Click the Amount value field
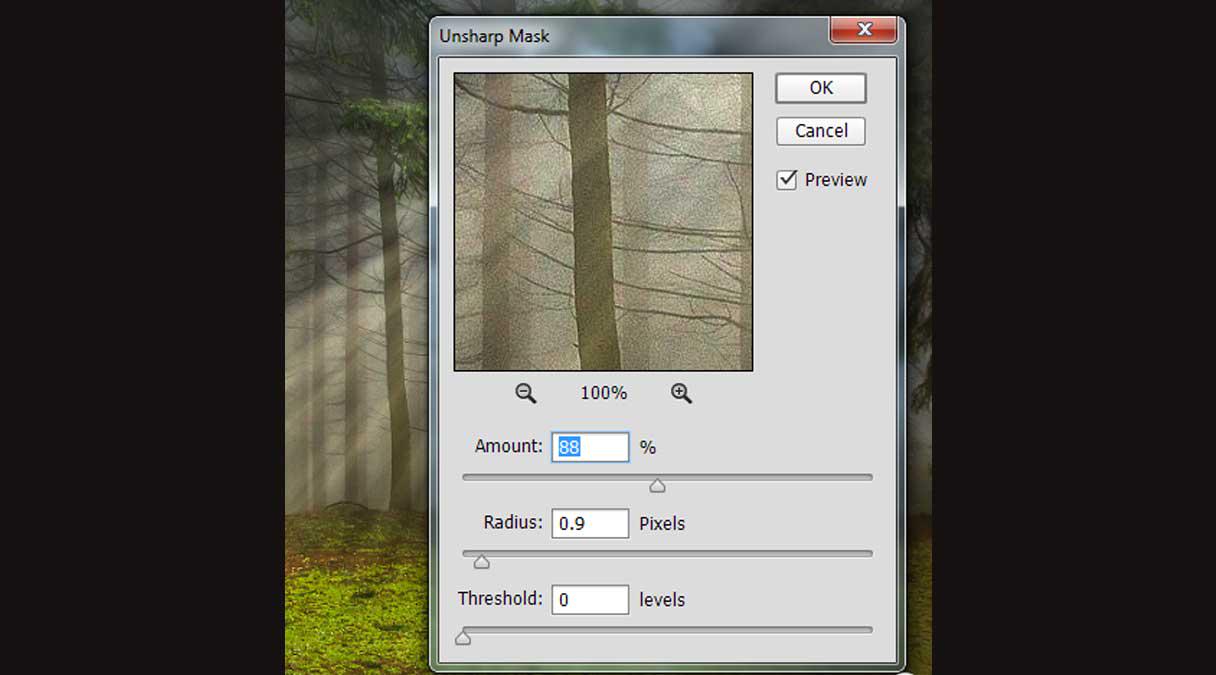The width and height of the screenshot is (1216, 675). click(590, 447)
